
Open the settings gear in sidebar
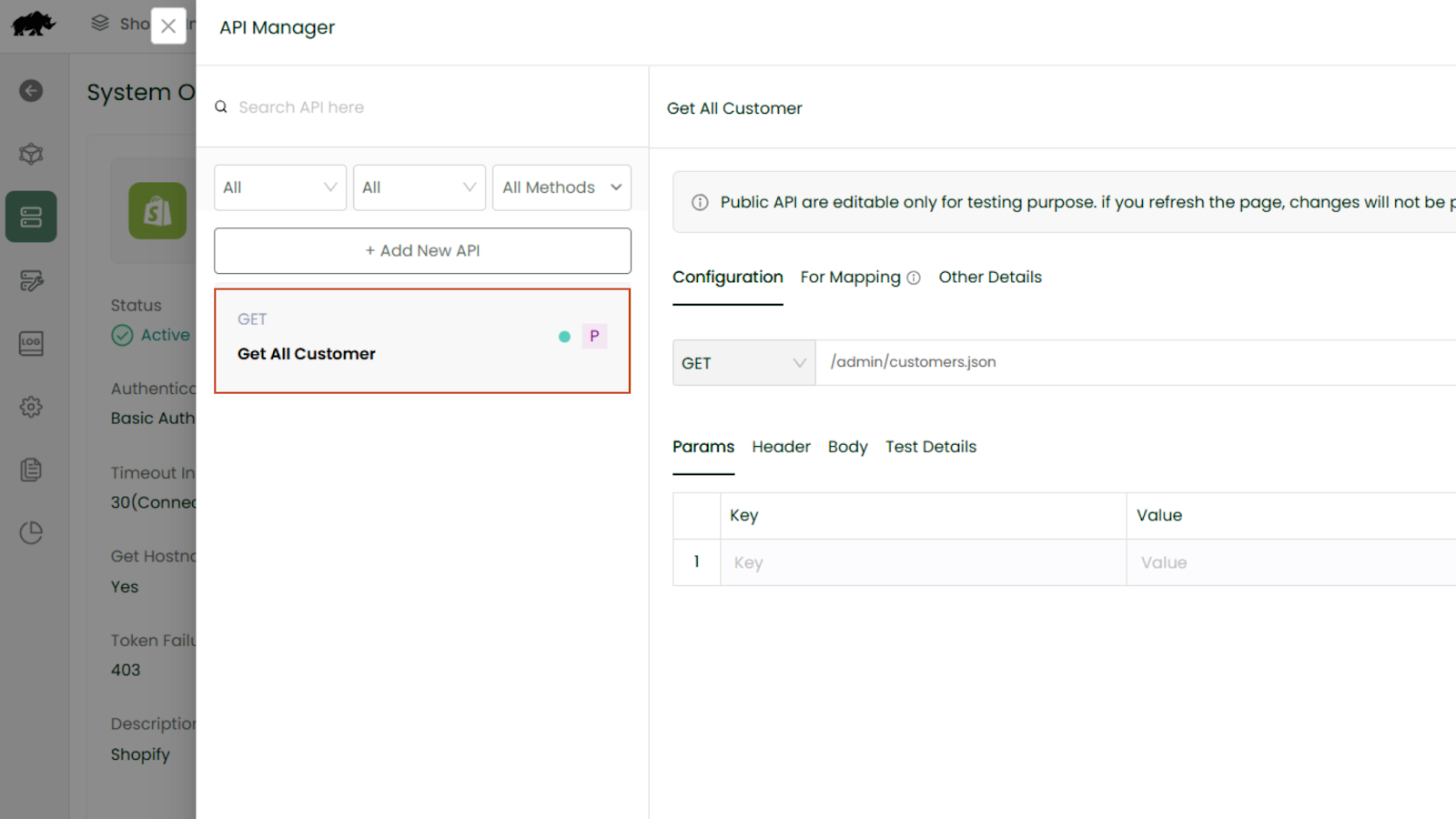pos(31,407)
